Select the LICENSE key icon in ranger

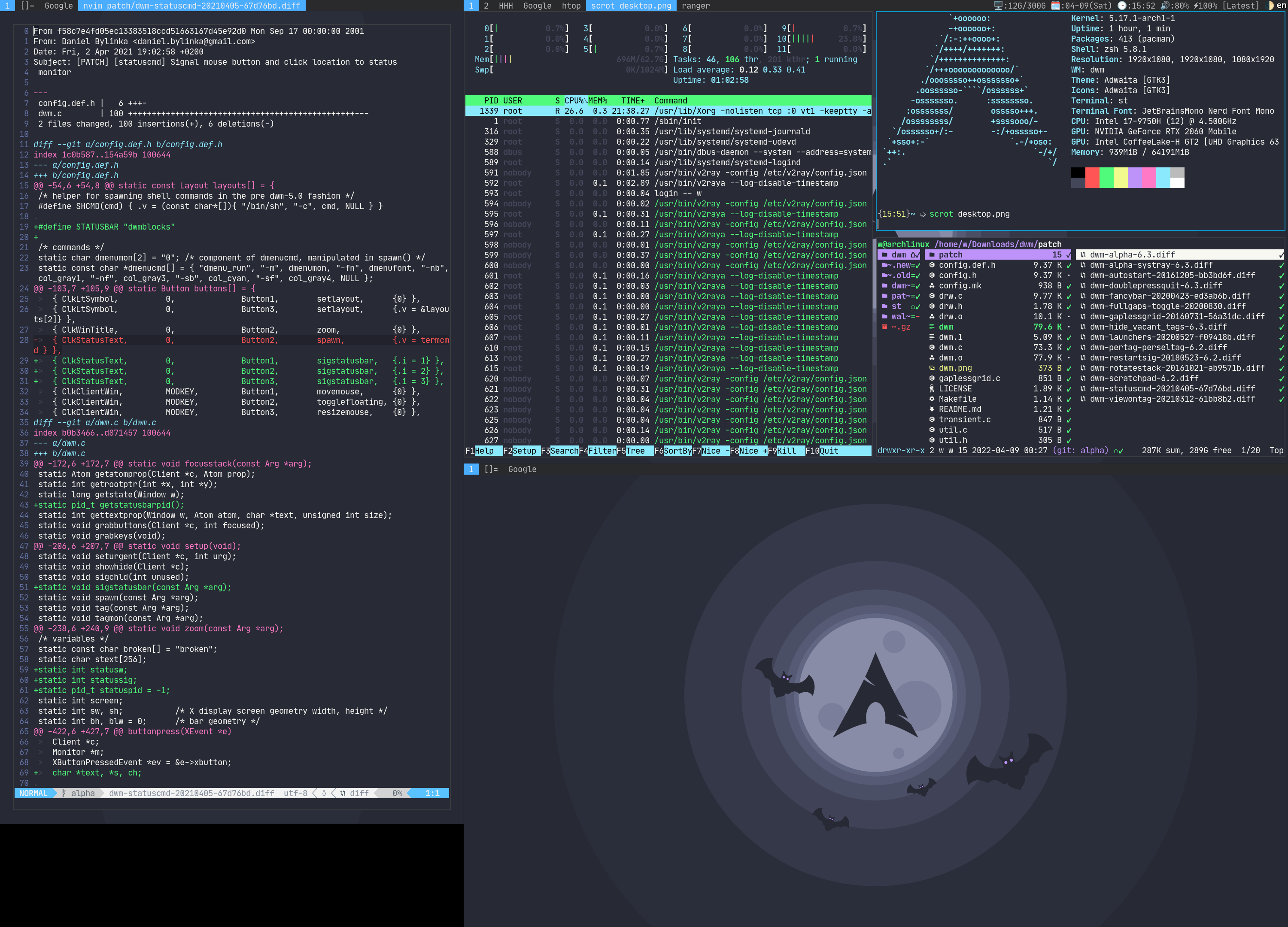932,389
